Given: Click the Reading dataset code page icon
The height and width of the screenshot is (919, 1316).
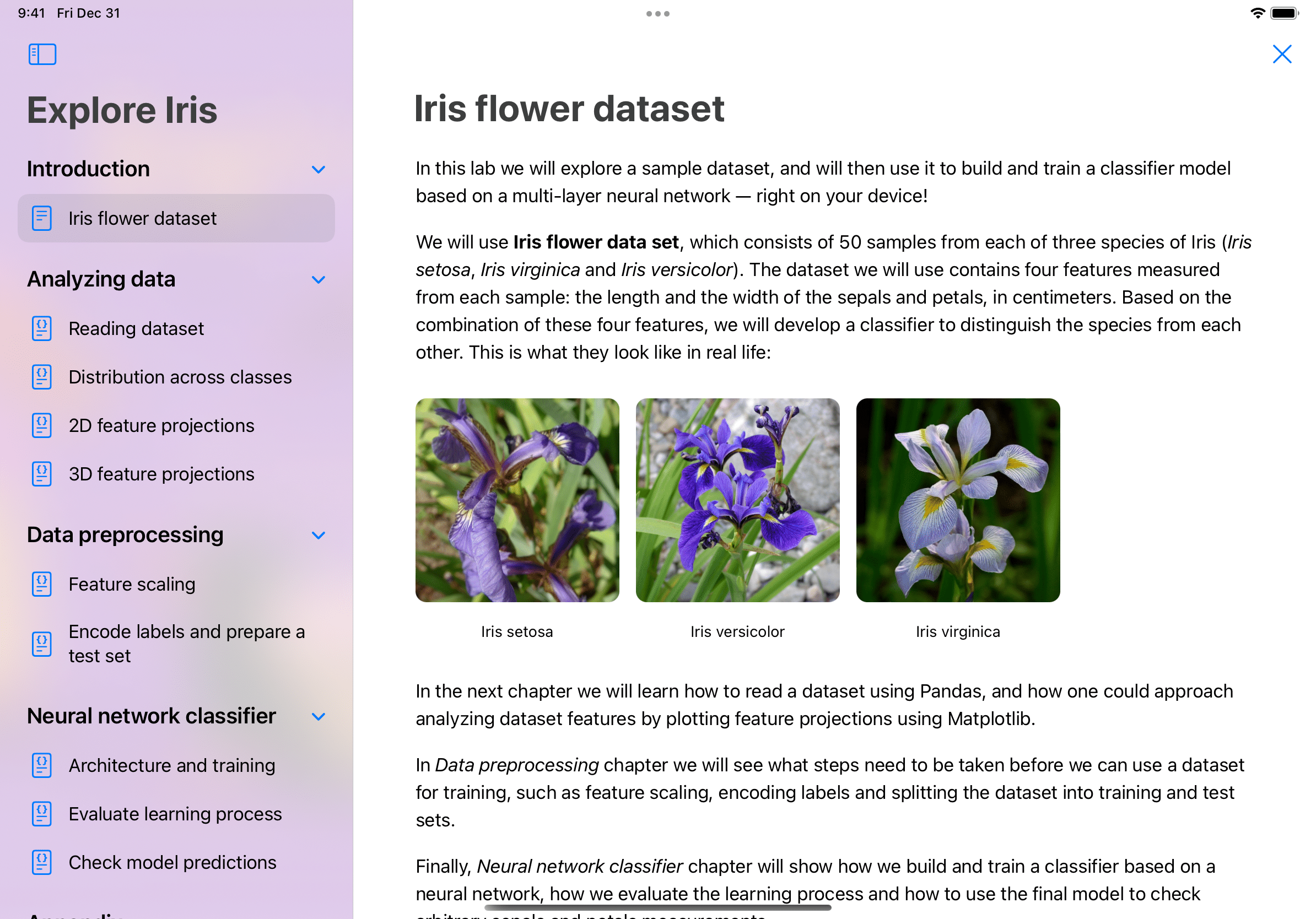Looking at the screenshot, I should [x=42, y=328].
